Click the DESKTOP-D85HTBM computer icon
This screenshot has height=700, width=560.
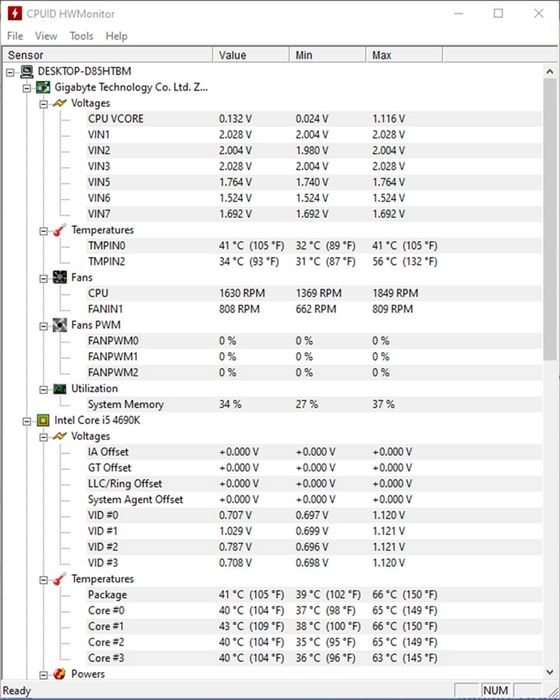click(27, 71)
